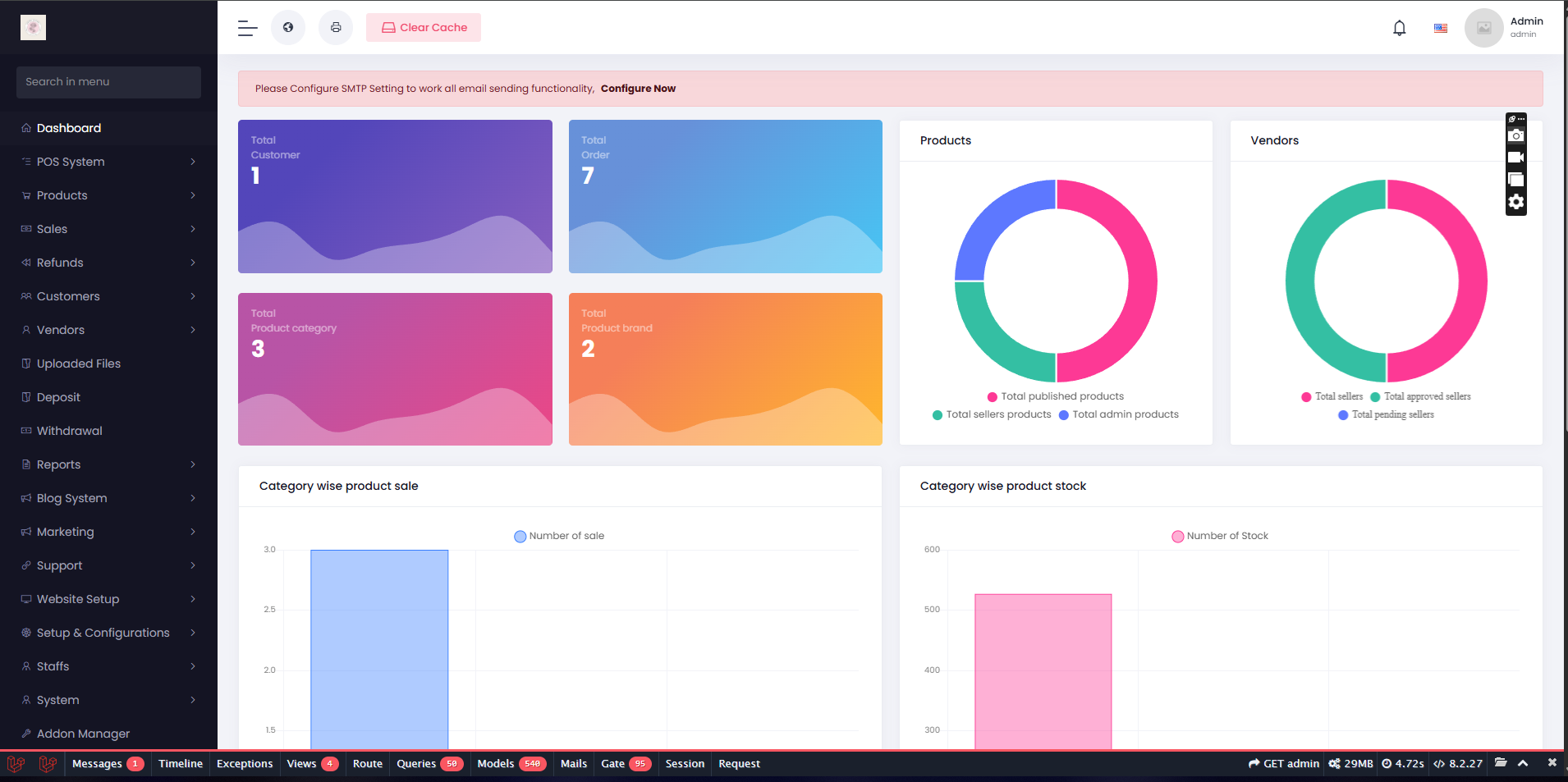
Task: Toggle the sidebar hamburger menu
Action: pos(247,28)
